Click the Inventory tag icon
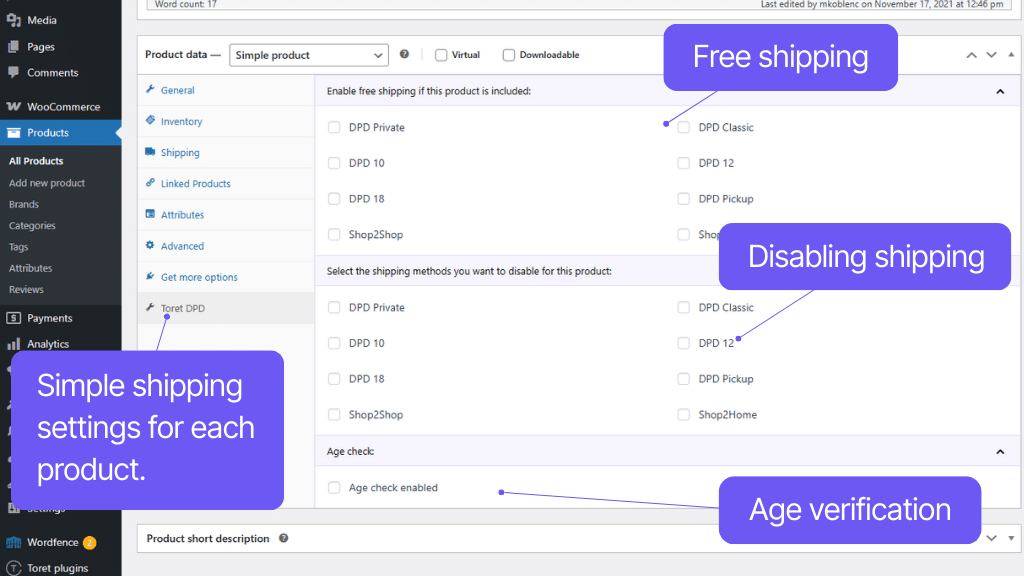Image resolution: width=1024 pixels, height=576 pixels. pos(150,121)
